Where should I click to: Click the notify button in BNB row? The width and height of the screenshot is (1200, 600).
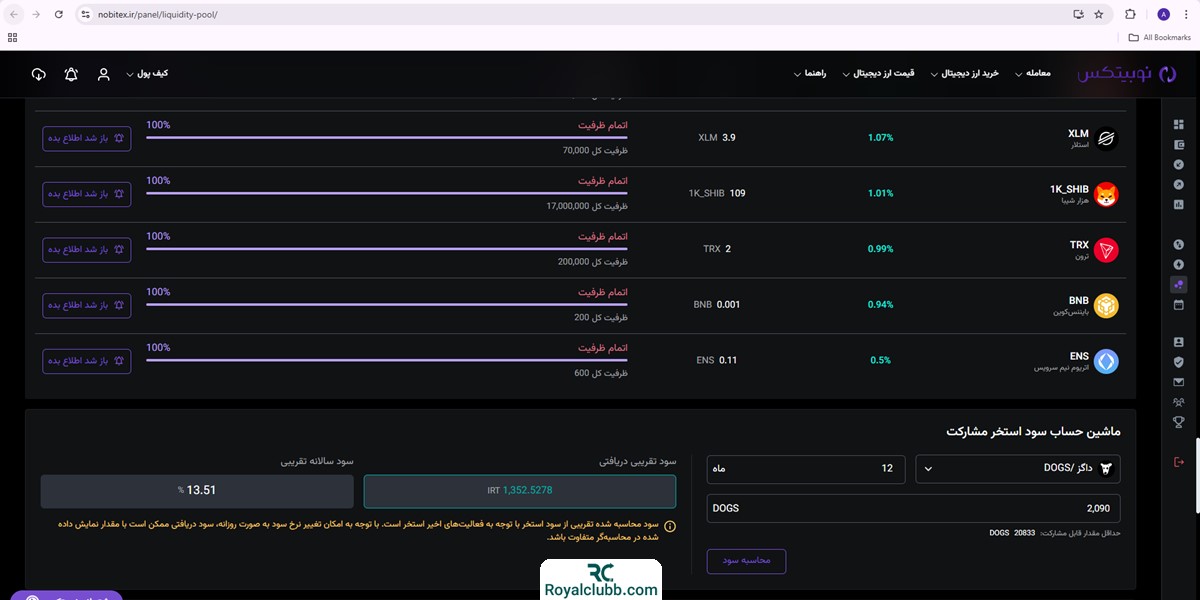pyautogui.click(x=86, y=305)
